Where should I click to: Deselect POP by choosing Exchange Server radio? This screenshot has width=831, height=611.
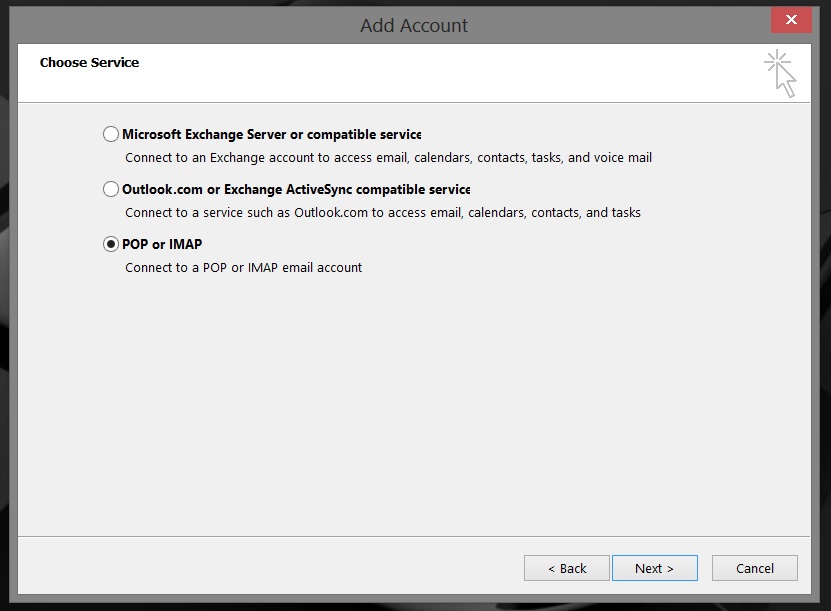coord(109,133)
